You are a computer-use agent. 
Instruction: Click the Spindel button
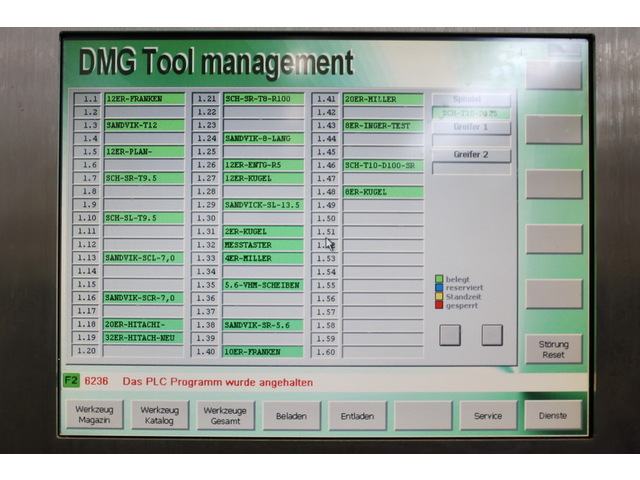pos(471,99)
